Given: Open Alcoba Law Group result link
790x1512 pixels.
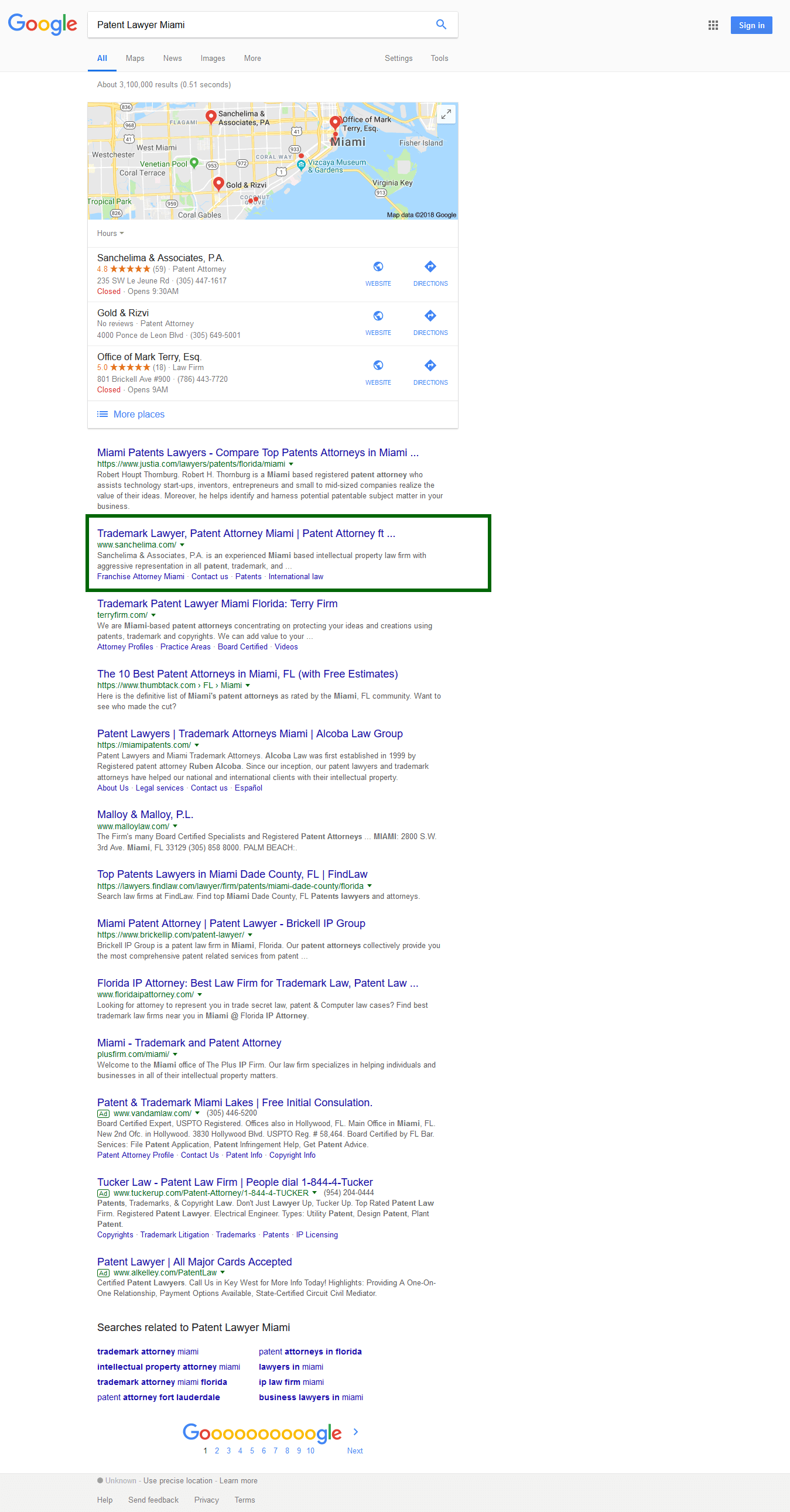Looking at the screenshot, I should coord(250,734).
